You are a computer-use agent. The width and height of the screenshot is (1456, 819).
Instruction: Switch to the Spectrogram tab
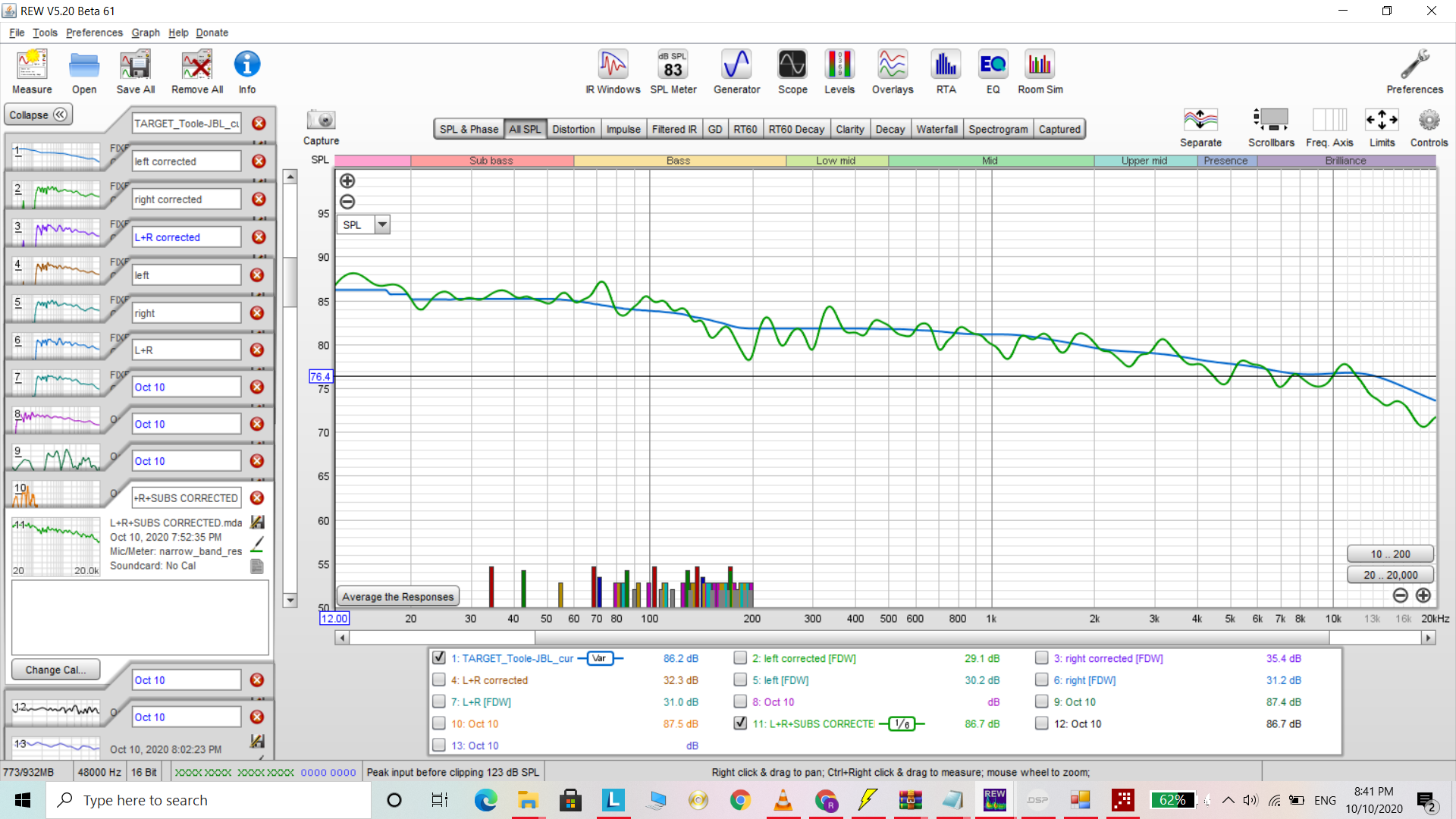[x=998, y=129]
